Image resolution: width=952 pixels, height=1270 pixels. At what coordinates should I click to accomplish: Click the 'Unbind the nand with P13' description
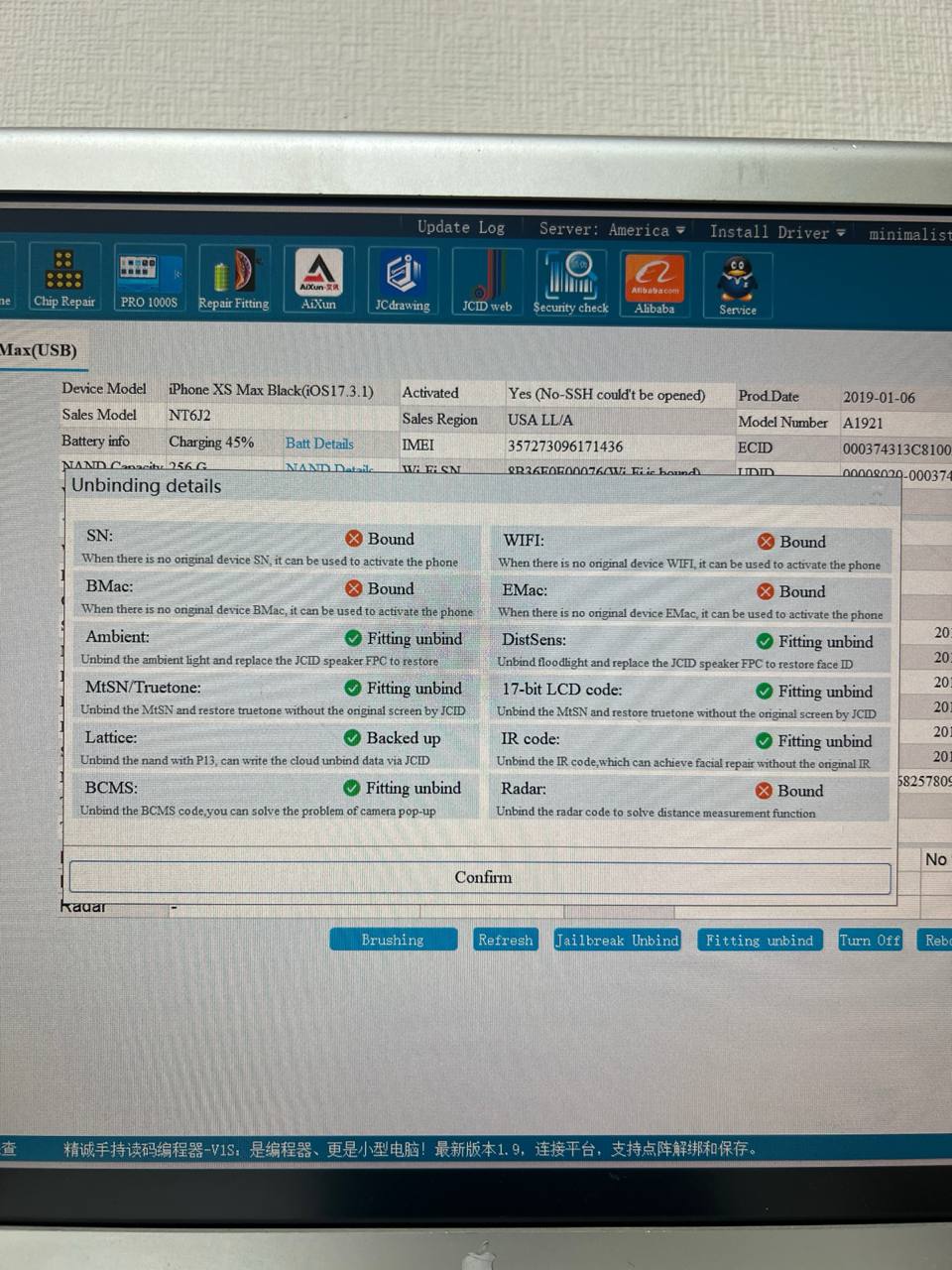[255, 760]
